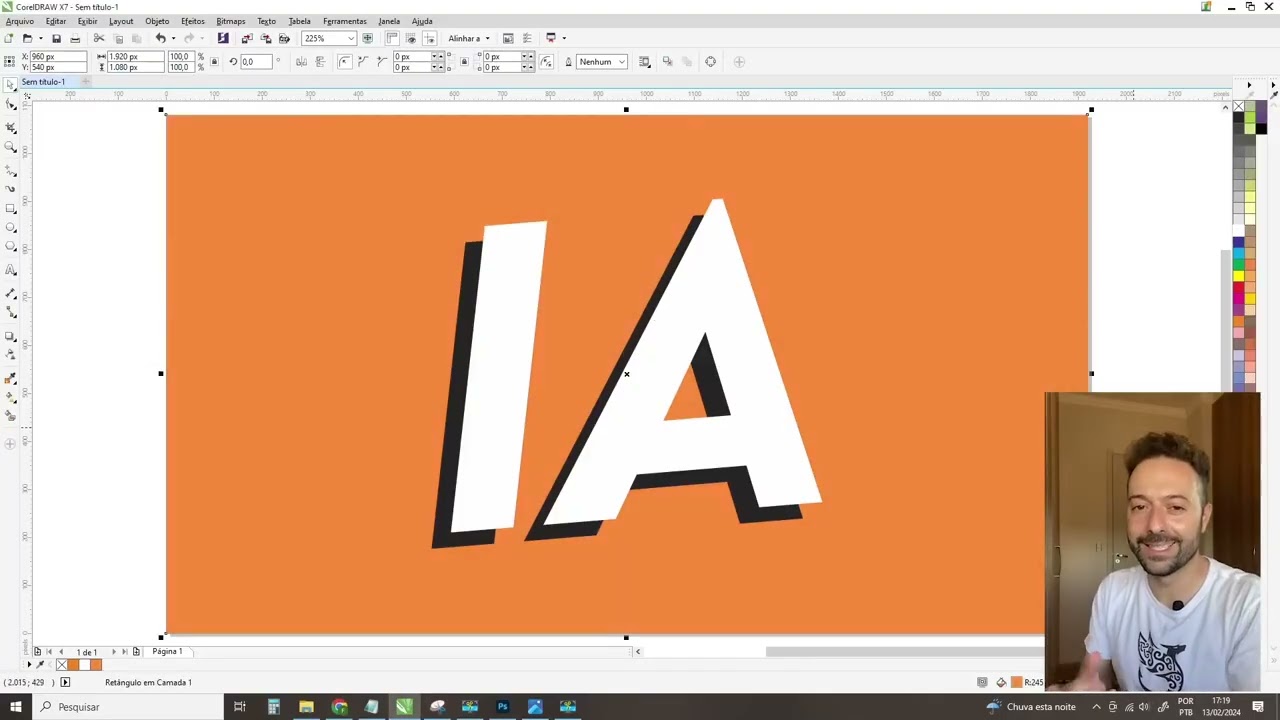Screen dimensions: 1280x720
Task: Select the Transparency tool
Action: coord(11,355)
